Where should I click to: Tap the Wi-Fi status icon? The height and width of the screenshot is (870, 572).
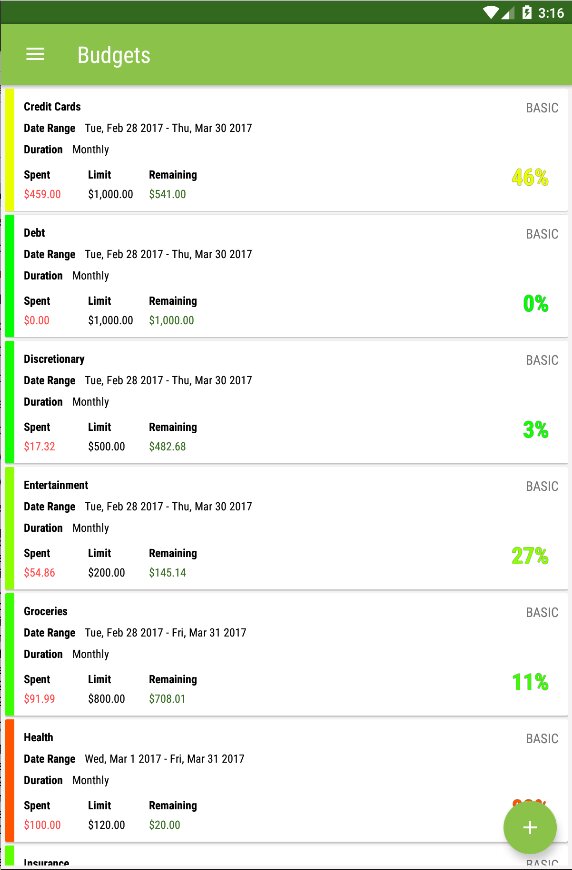[x=490, y=12]
